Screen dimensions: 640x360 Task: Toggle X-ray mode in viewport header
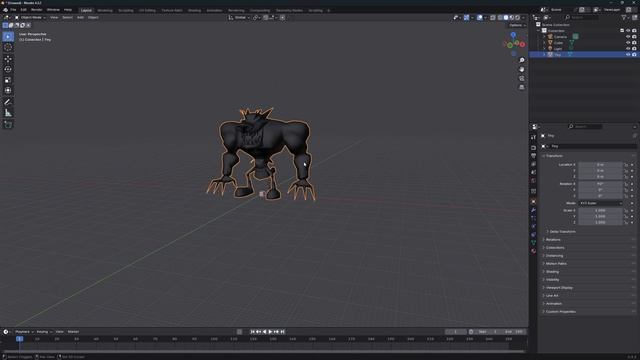[493, 18]
